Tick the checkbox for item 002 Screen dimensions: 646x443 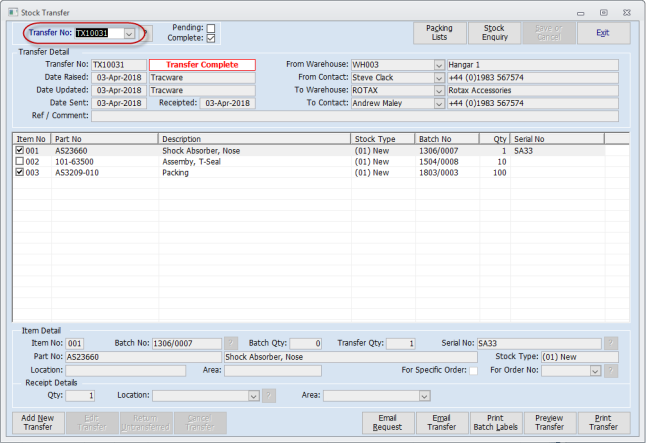point(21,161)
